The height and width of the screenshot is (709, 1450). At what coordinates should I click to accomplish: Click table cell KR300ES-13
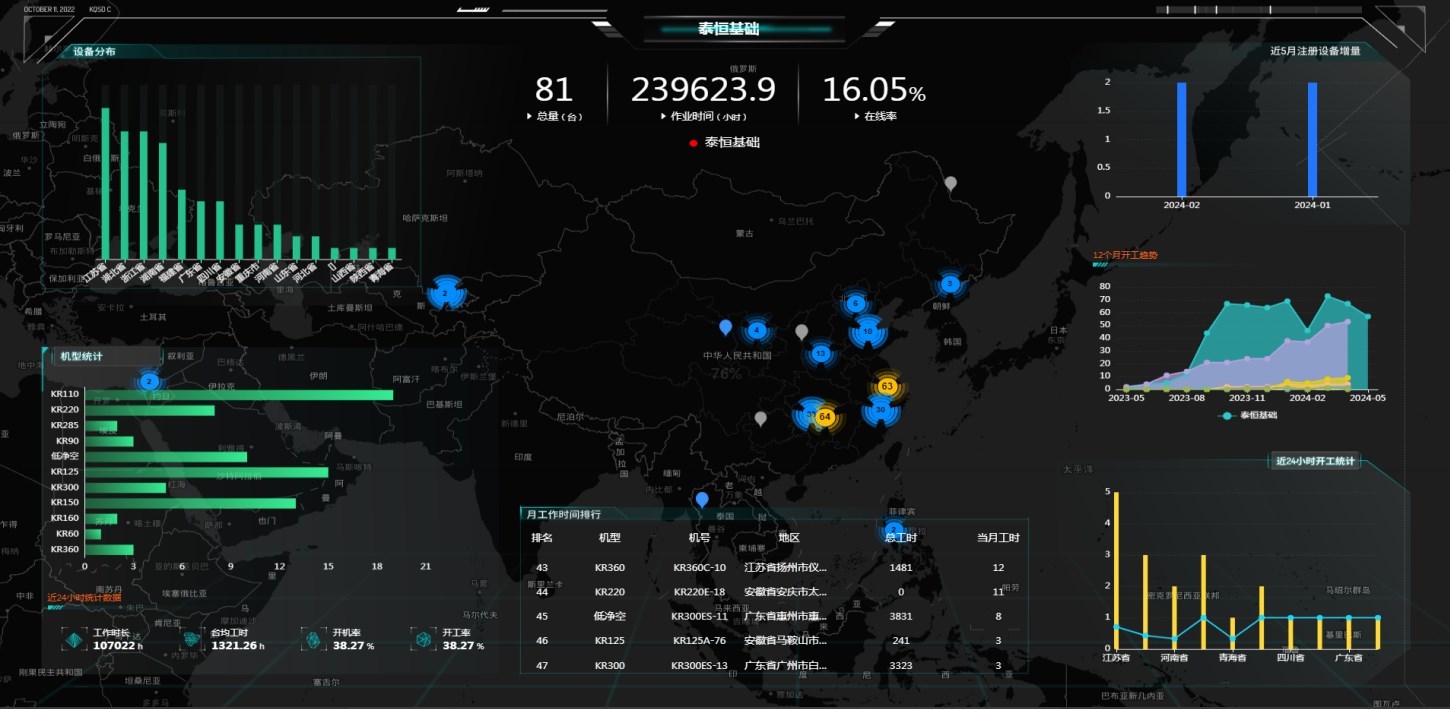[700, 665]
